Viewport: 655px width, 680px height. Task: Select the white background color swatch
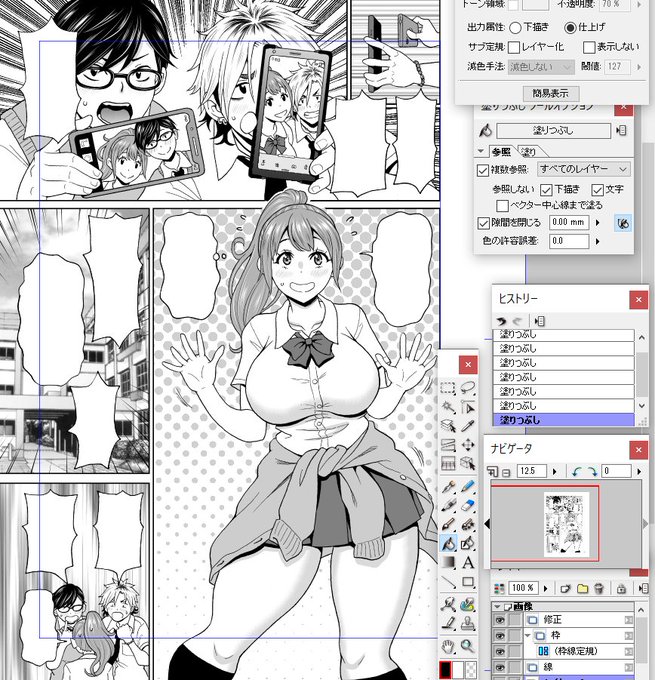pos(458,670)
